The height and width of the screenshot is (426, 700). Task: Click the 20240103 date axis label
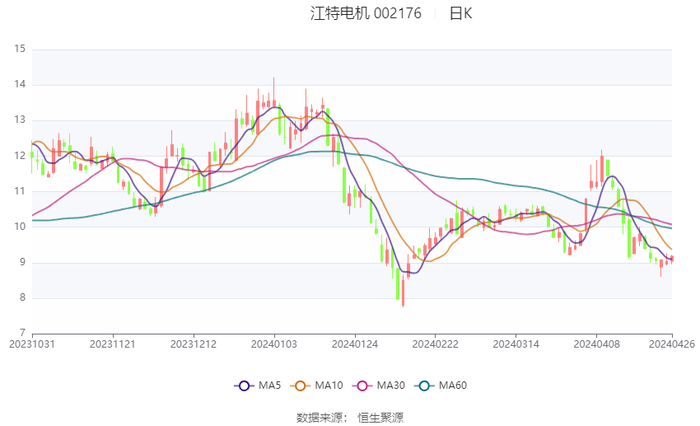(273, 343)
